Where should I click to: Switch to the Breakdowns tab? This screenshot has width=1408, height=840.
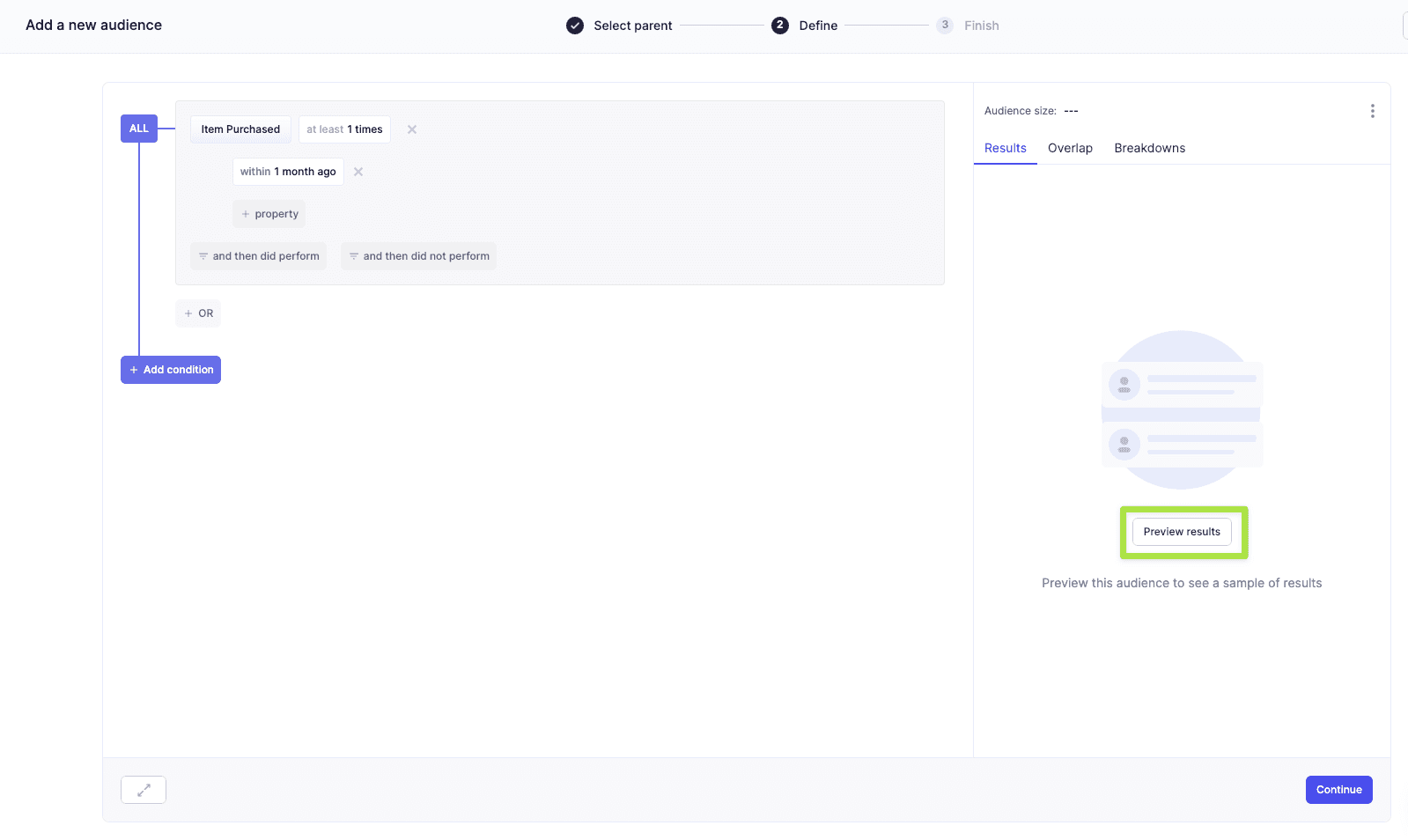tap(1149, 148)
